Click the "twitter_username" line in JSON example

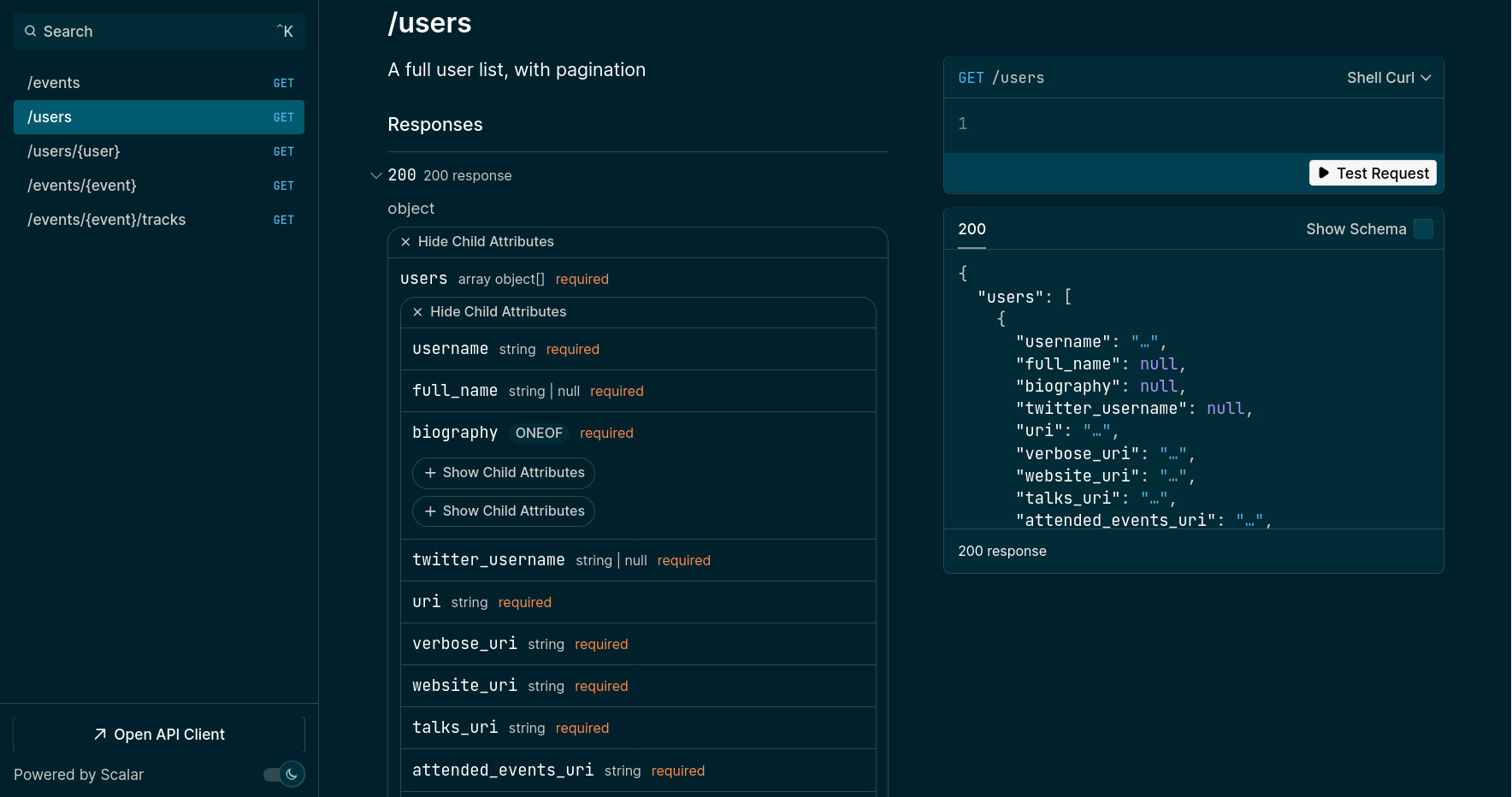[x=1134, y=409]
